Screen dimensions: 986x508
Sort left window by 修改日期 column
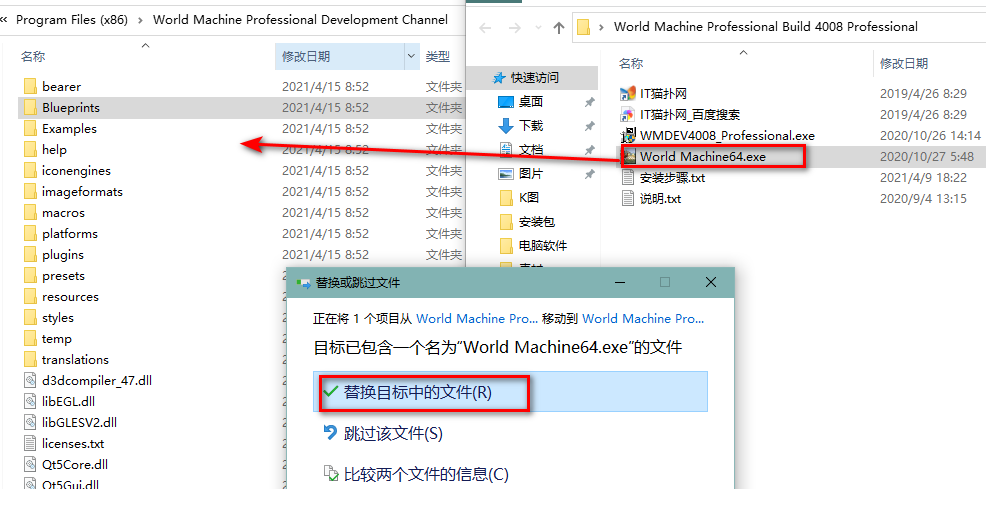306,57
